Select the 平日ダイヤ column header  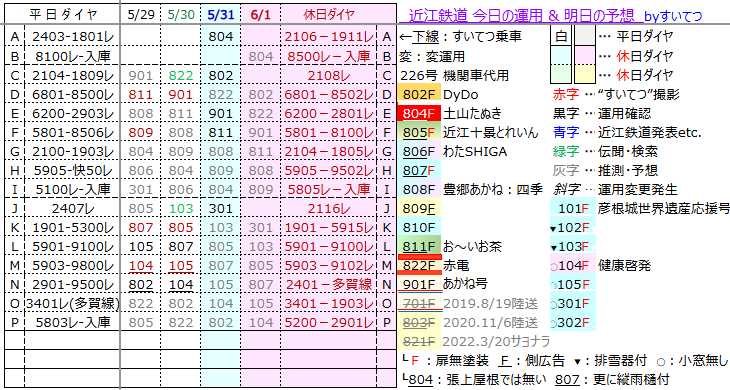tap(63, 14)
